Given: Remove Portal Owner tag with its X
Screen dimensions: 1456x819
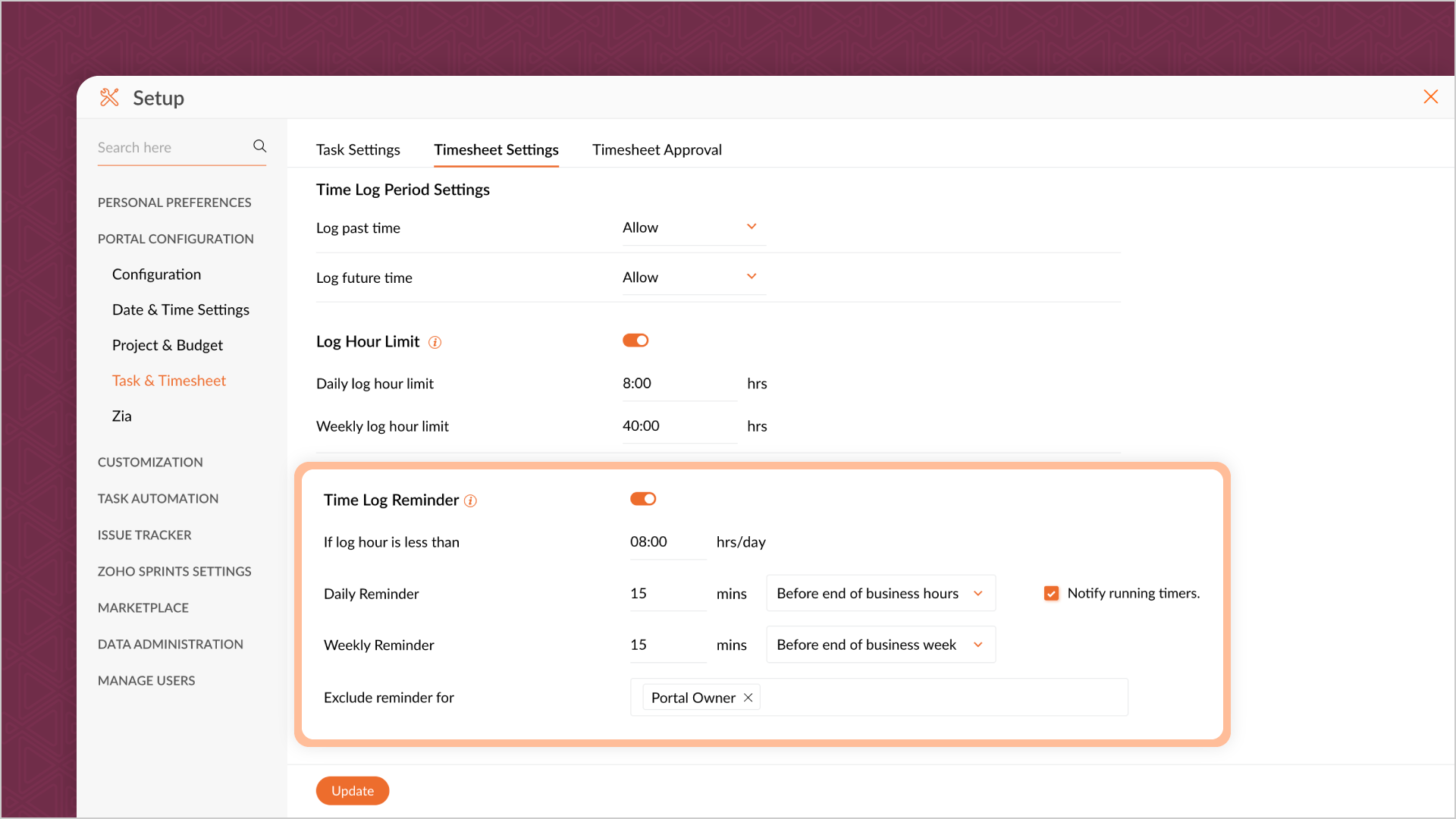Looking at the screenshot, I should click(748, 698).
